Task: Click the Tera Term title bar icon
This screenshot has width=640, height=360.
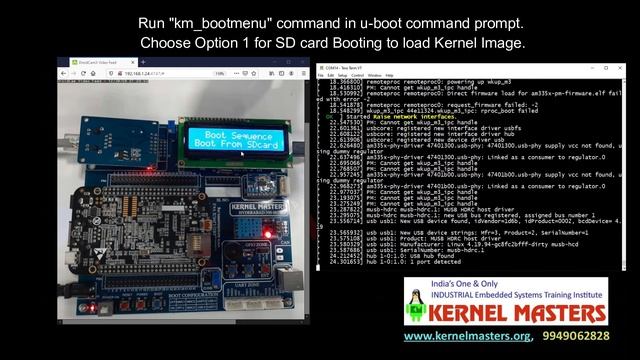Action: click(x=321, y=68)
